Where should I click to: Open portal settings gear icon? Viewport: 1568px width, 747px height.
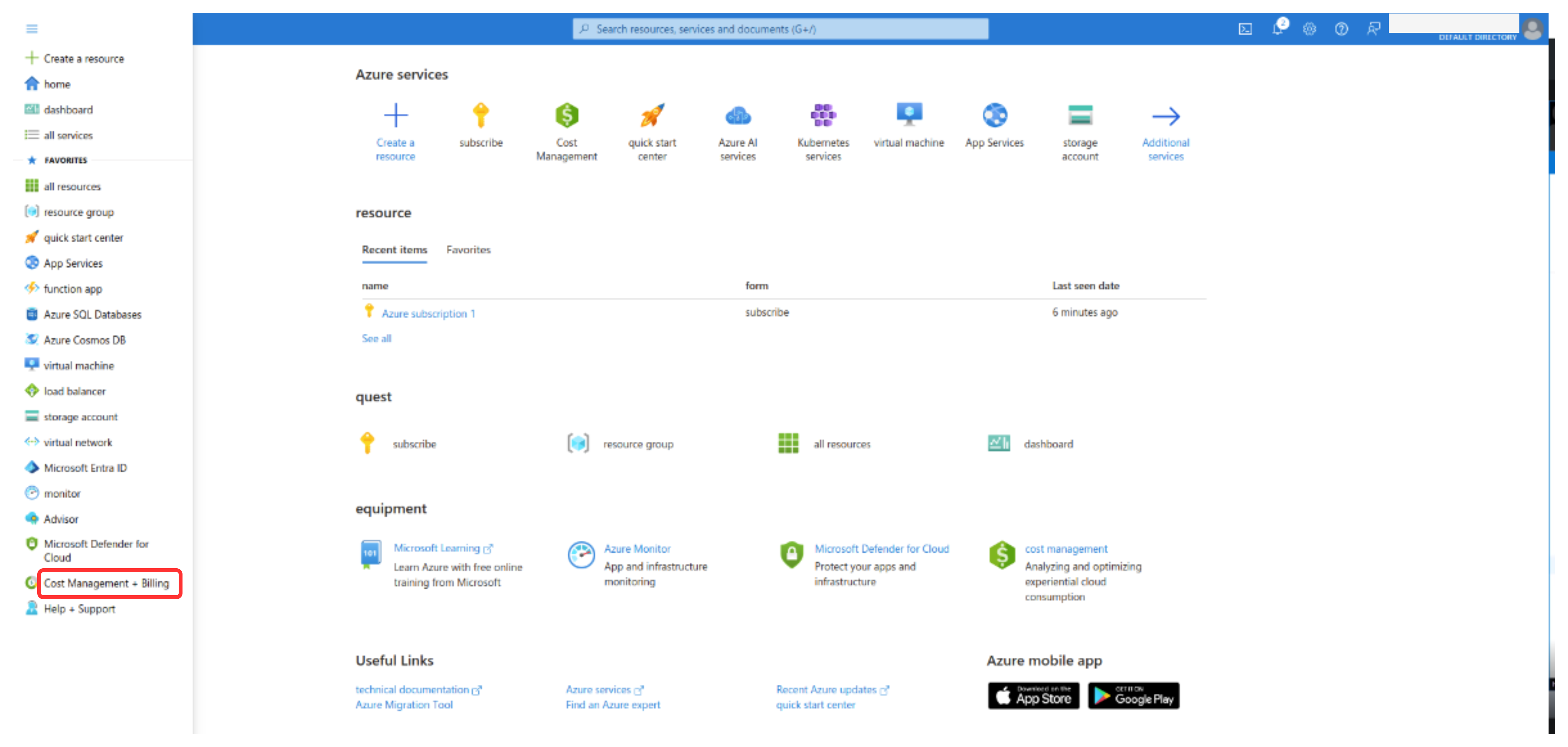pyautogui.click(x=1309, y=29)
